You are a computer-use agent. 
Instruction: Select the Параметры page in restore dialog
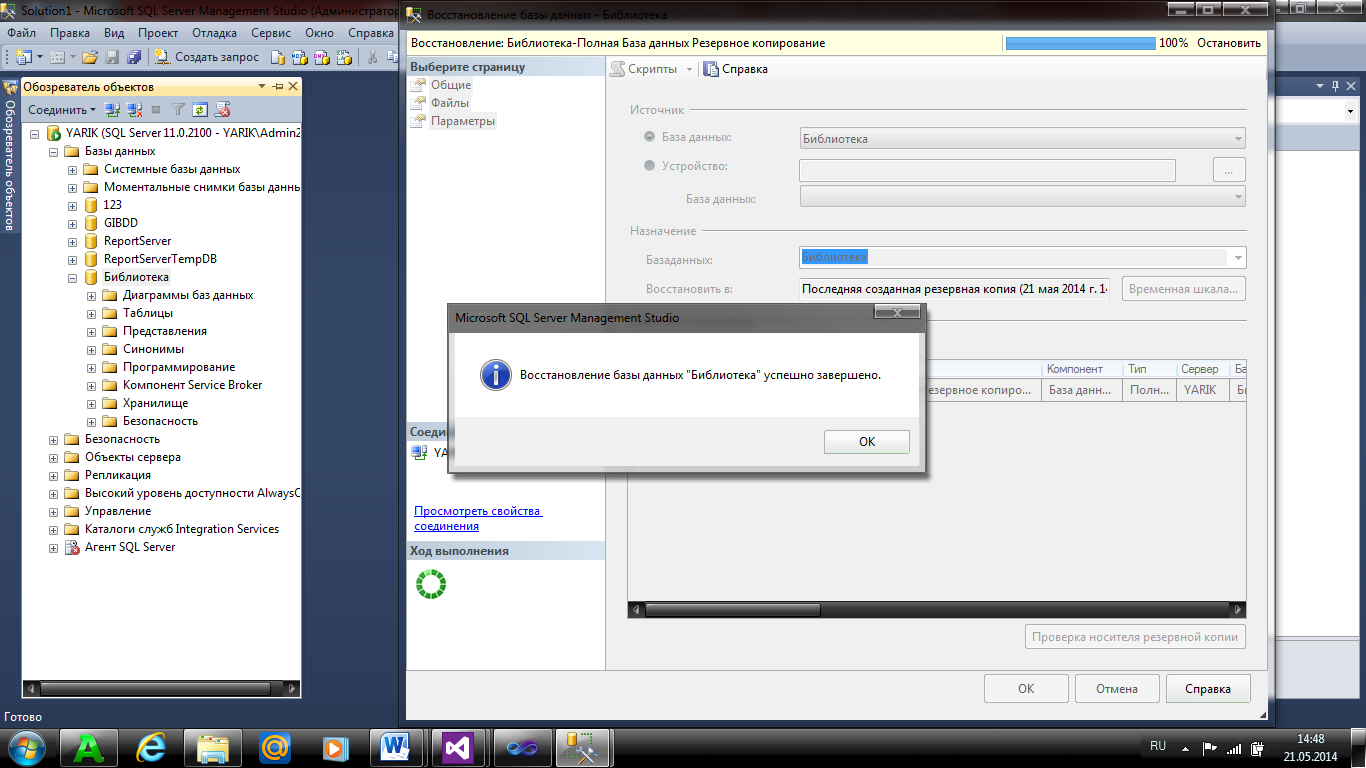pyautogui.click(x=463, y=121)
